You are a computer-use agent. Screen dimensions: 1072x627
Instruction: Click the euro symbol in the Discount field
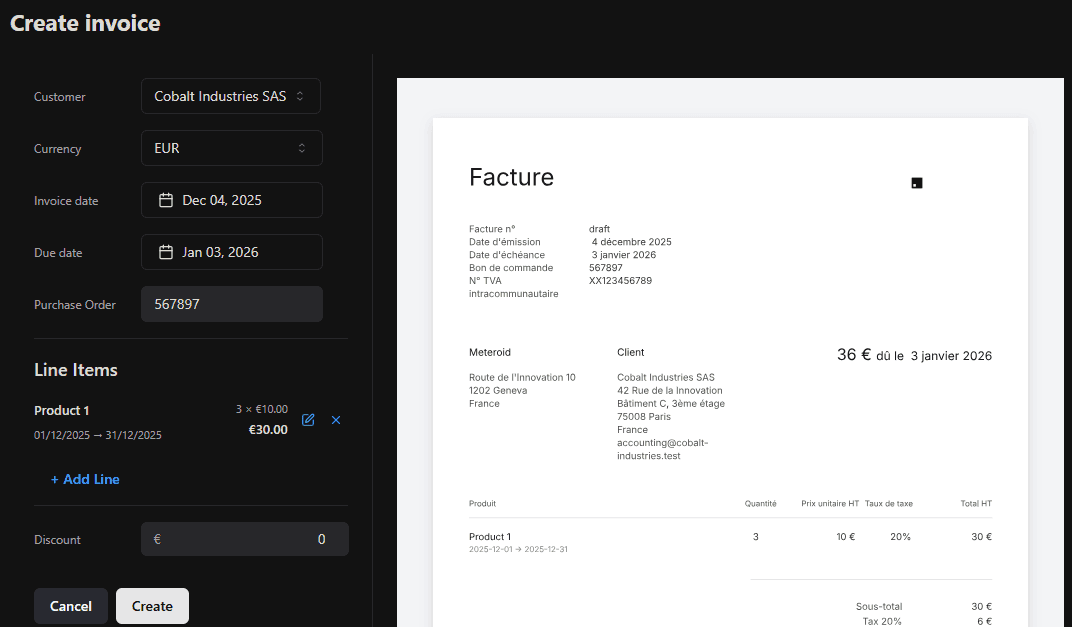point(156,539)
